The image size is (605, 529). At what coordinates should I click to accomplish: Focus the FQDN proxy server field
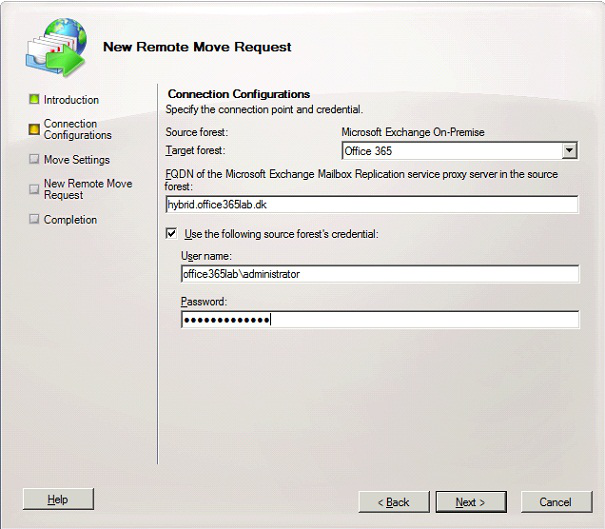click(x=372, y=205)
